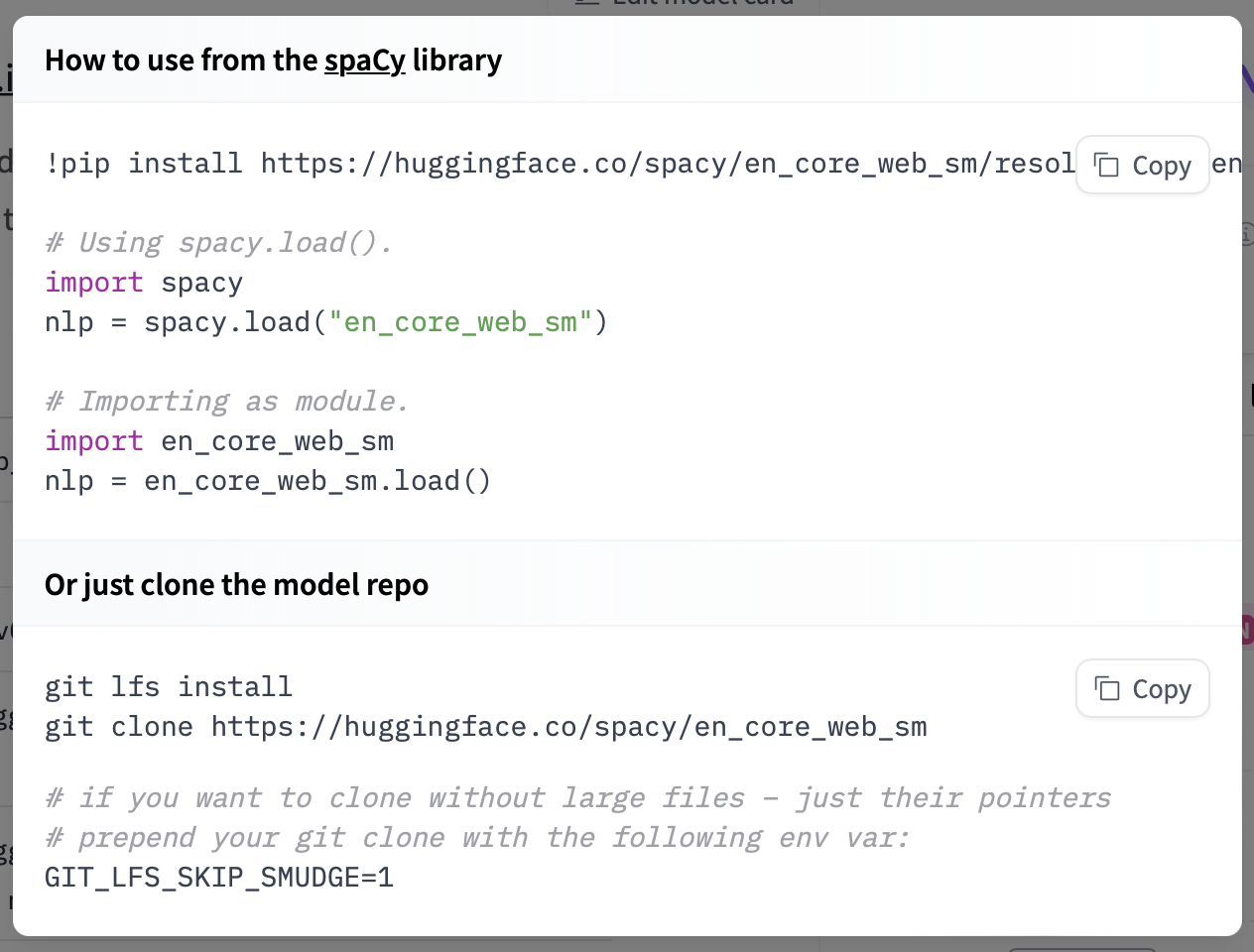Click the 'How to use from the' heading text
This screenshot has width=1254, height=952.
pos(181,60)
